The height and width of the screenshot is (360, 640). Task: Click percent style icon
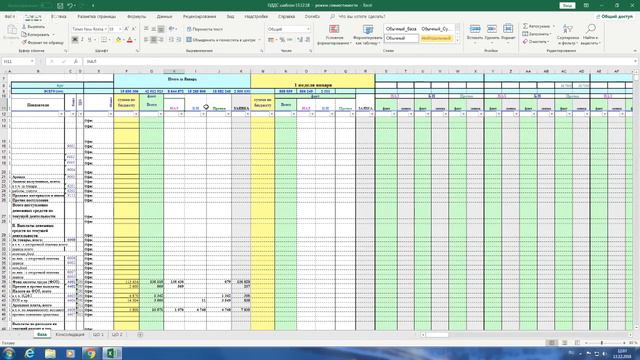pyautogui.click(x=282, y=40)
